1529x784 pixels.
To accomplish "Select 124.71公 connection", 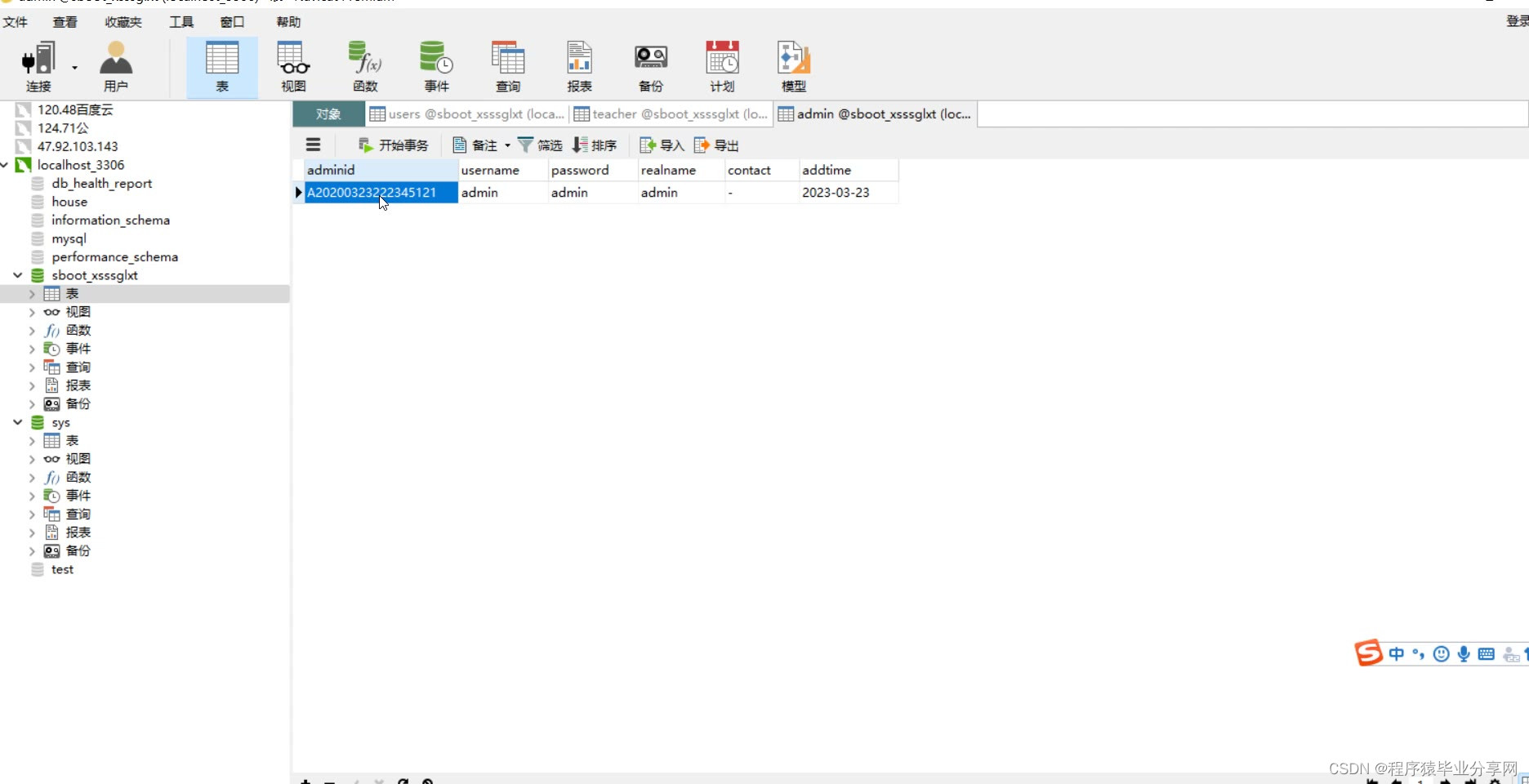I will point(63,128).
